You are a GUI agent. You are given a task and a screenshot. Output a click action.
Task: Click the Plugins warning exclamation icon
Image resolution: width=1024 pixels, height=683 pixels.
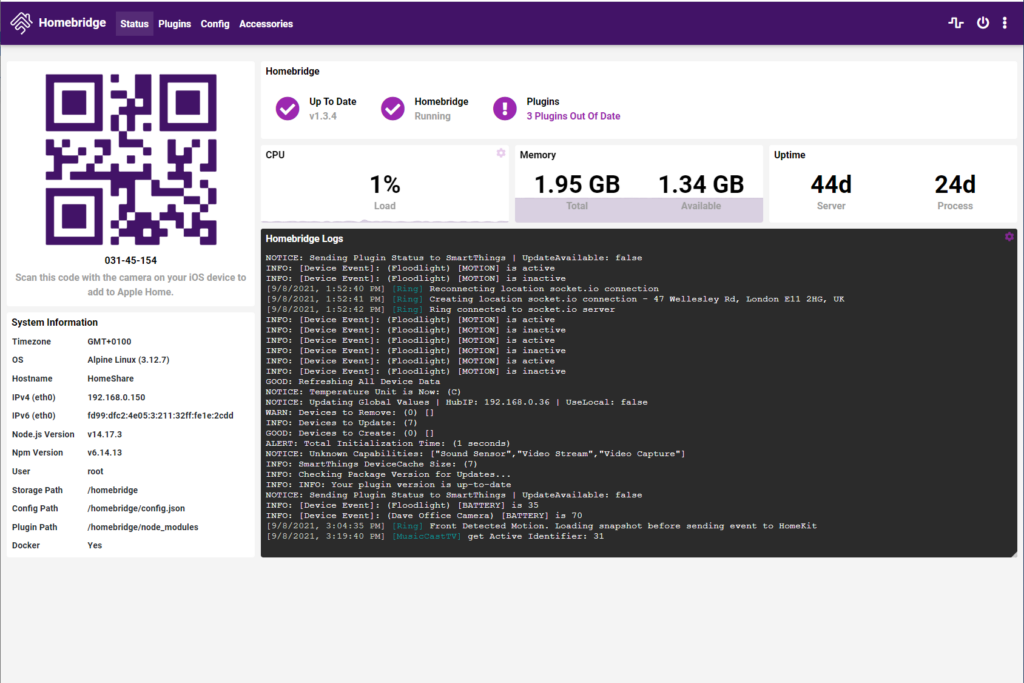coord(505,108)
